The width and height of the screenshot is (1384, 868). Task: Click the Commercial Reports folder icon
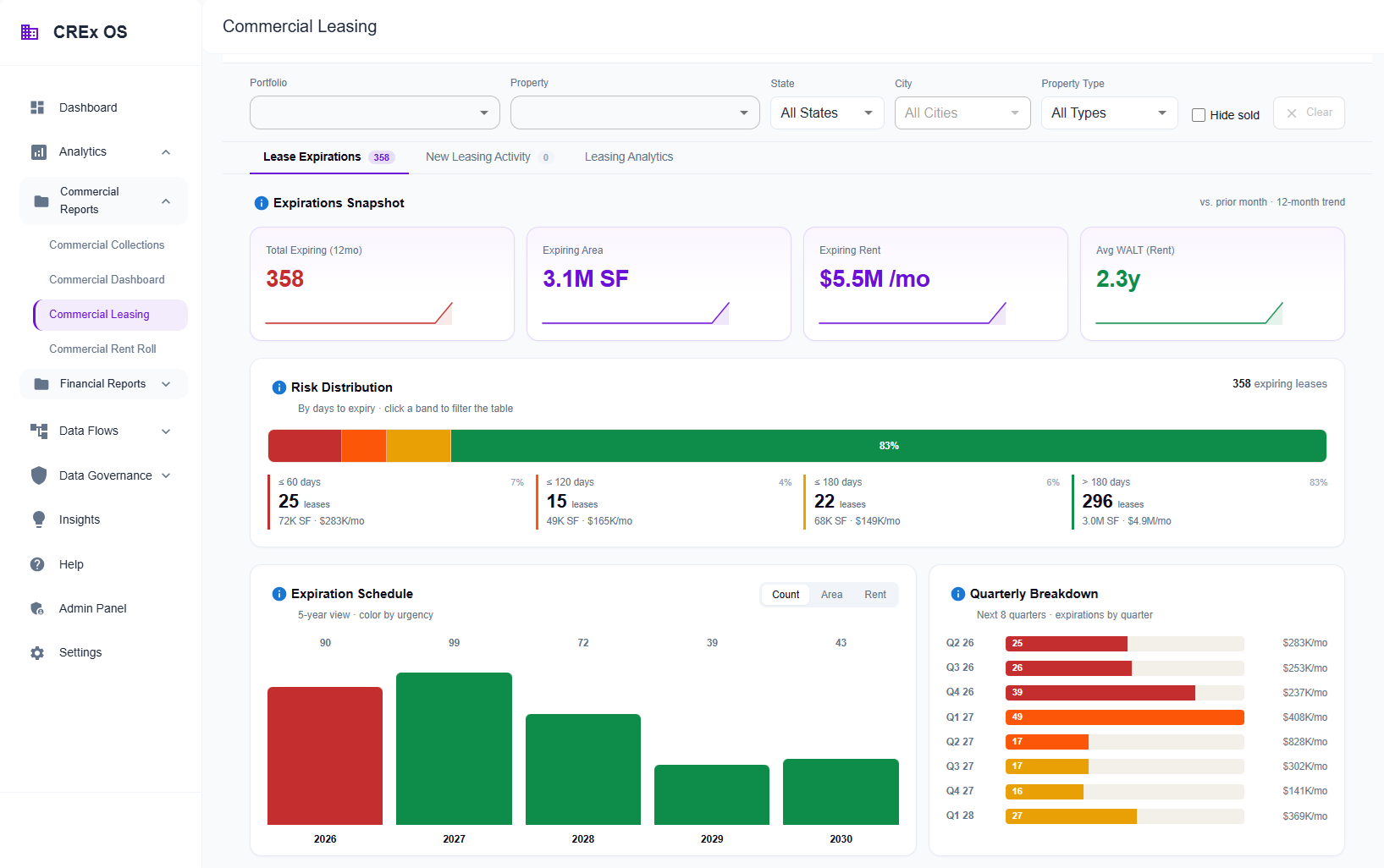coord(41,201)
